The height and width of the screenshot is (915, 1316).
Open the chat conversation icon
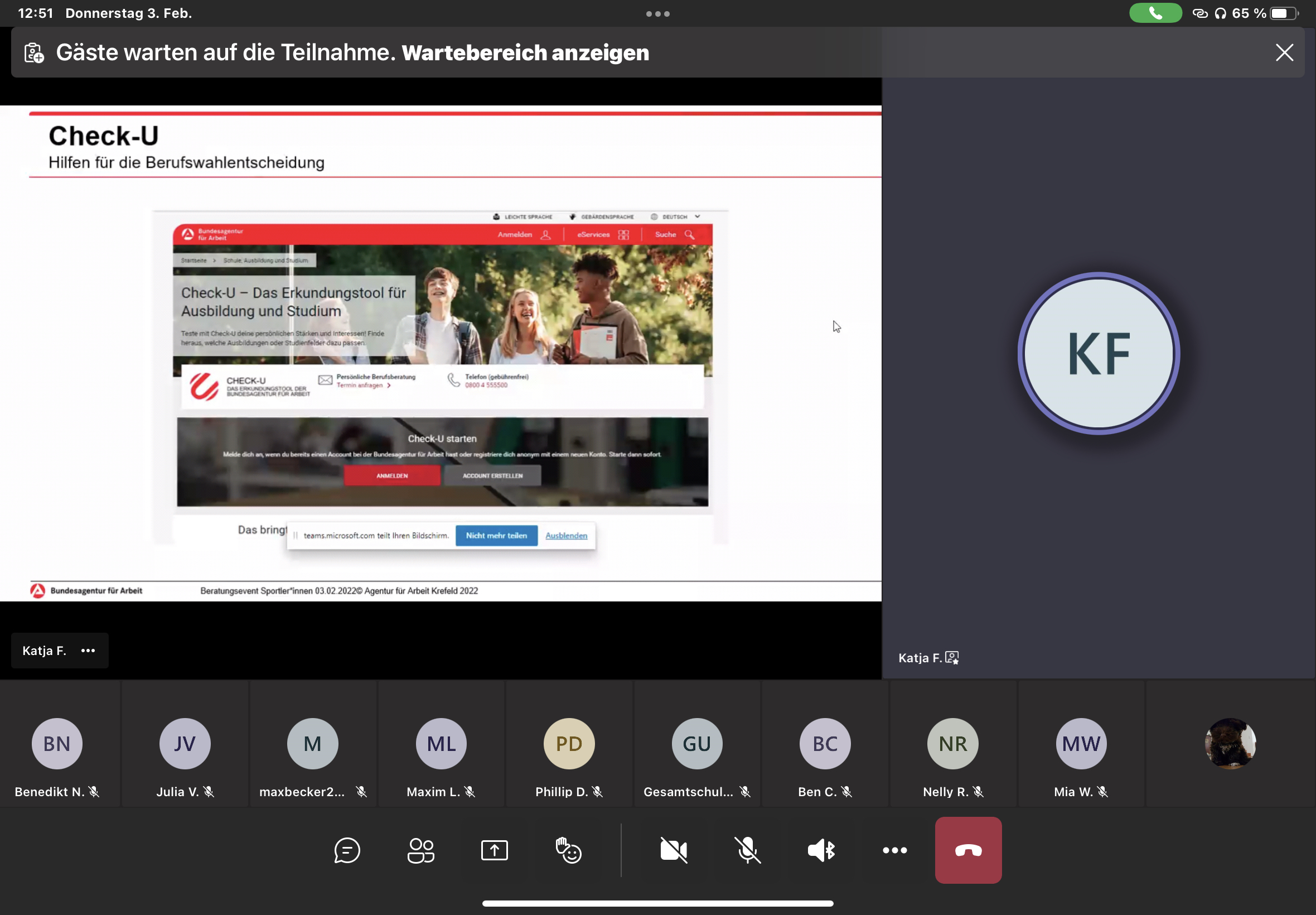(x=347, y=850)
